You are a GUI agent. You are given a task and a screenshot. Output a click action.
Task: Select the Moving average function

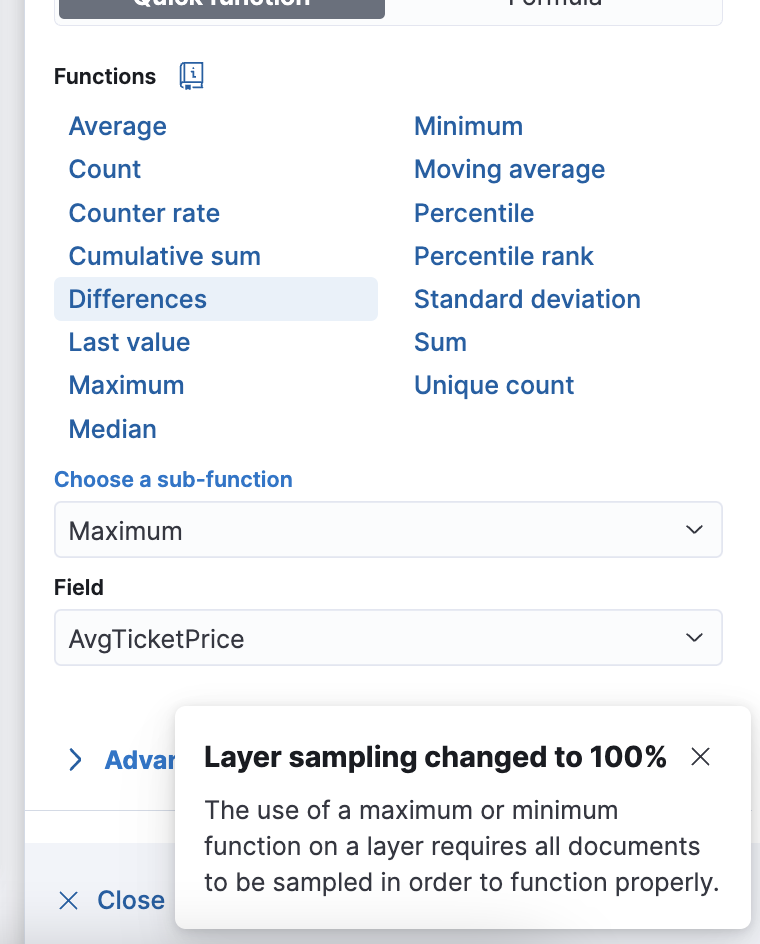509,170
